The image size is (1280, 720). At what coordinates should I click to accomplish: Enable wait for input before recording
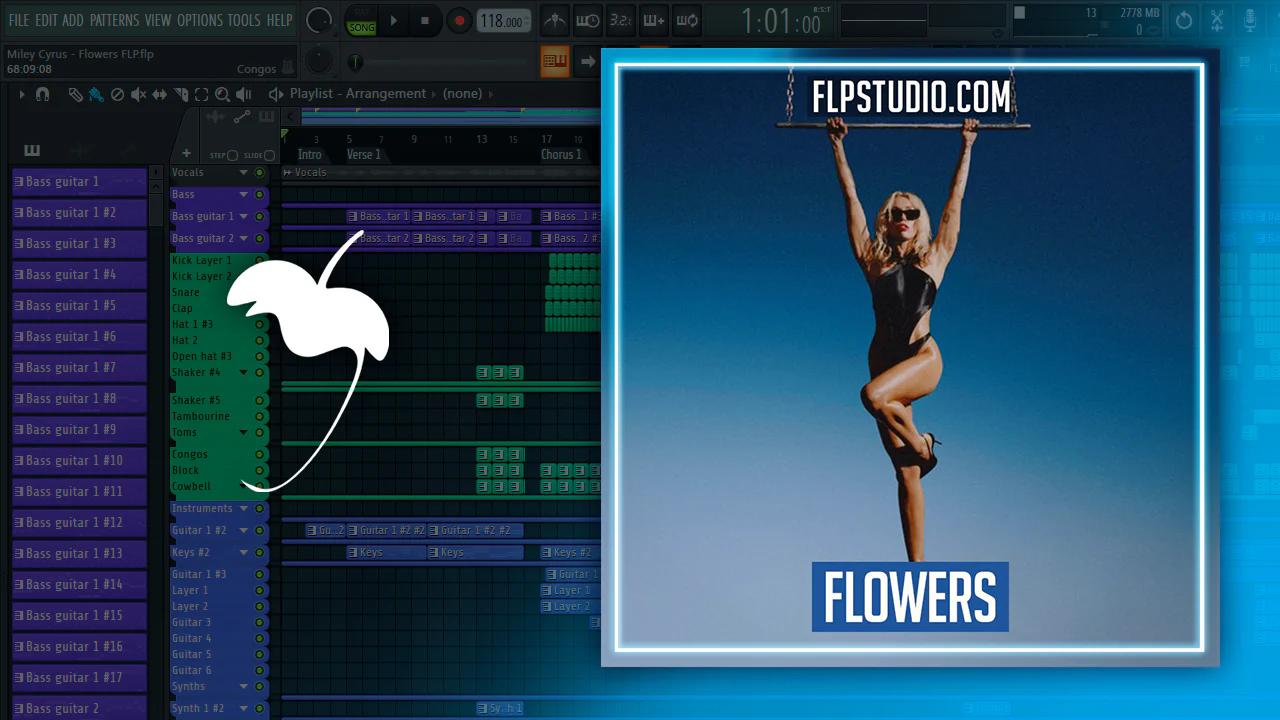click(x=588, y=20)
